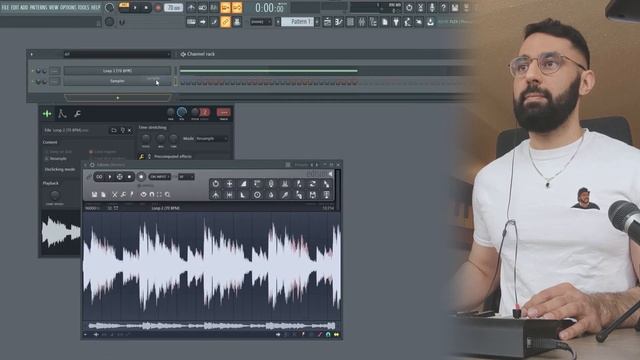Open the sampler's wrench miscellaneous tab
This screenshot has height=360, width=640.
coord(77,114)
